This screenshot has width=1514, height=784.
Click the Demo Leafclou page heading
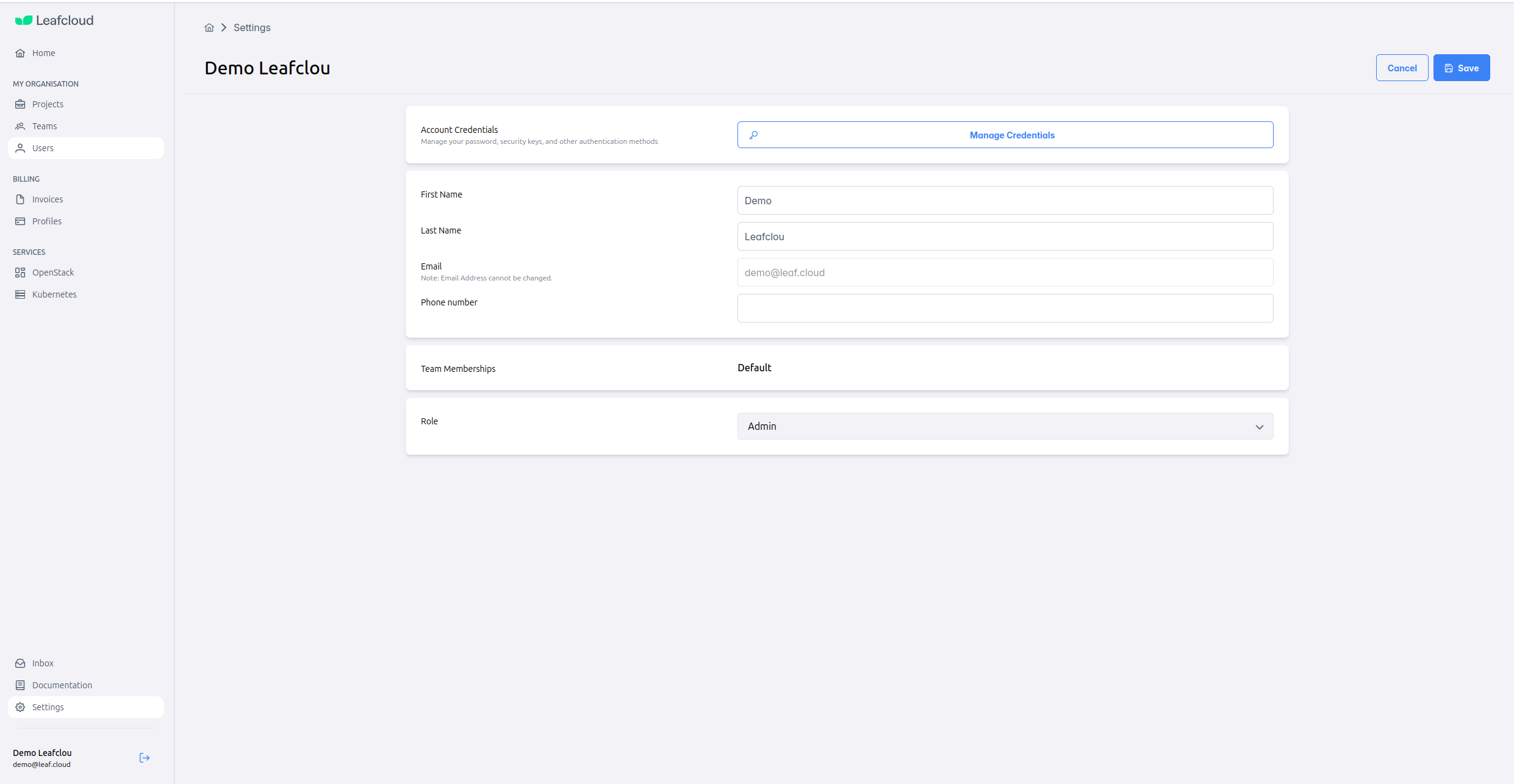point(267,68)
